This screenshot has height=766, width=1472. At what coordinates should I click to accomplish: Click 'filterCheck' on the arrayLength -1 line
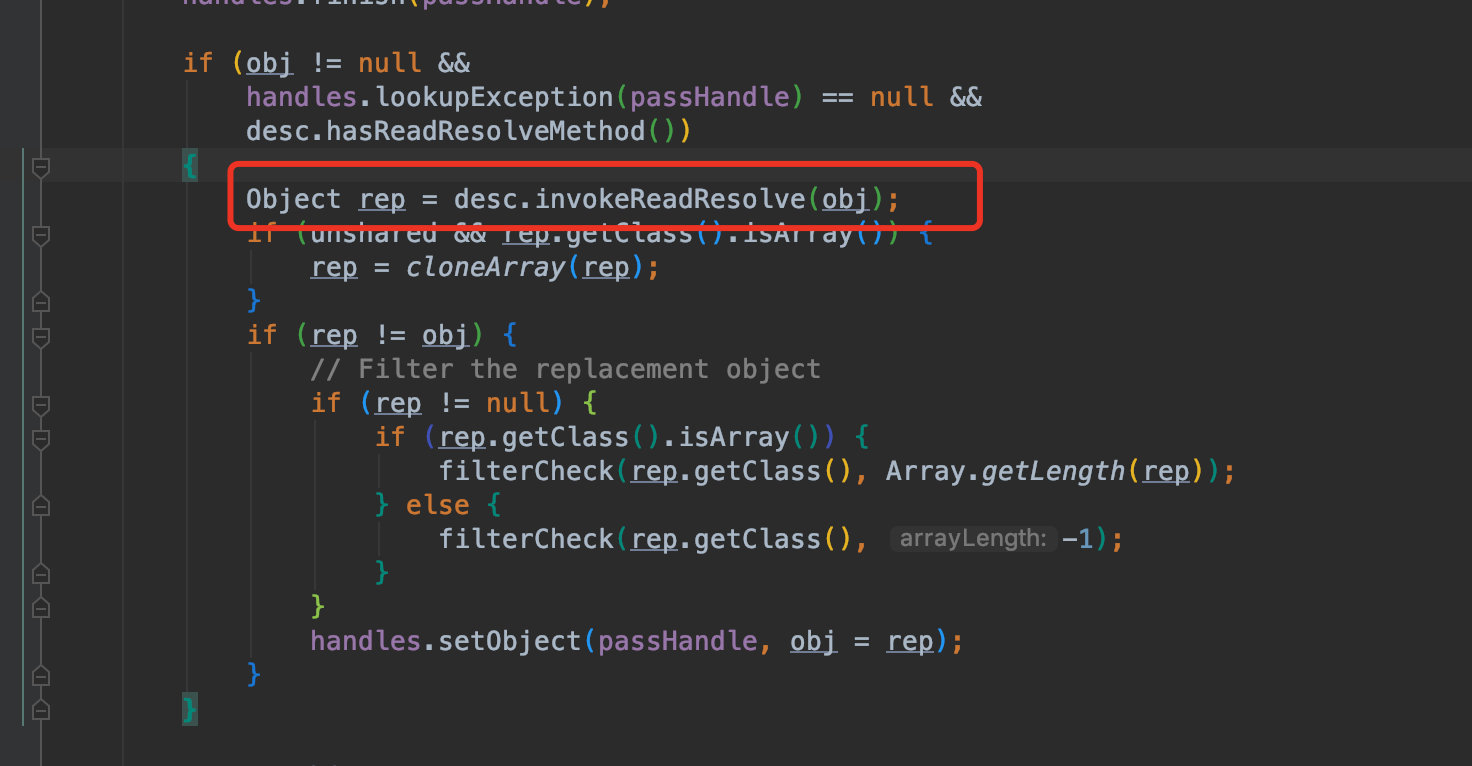click(x=526, y=539)
